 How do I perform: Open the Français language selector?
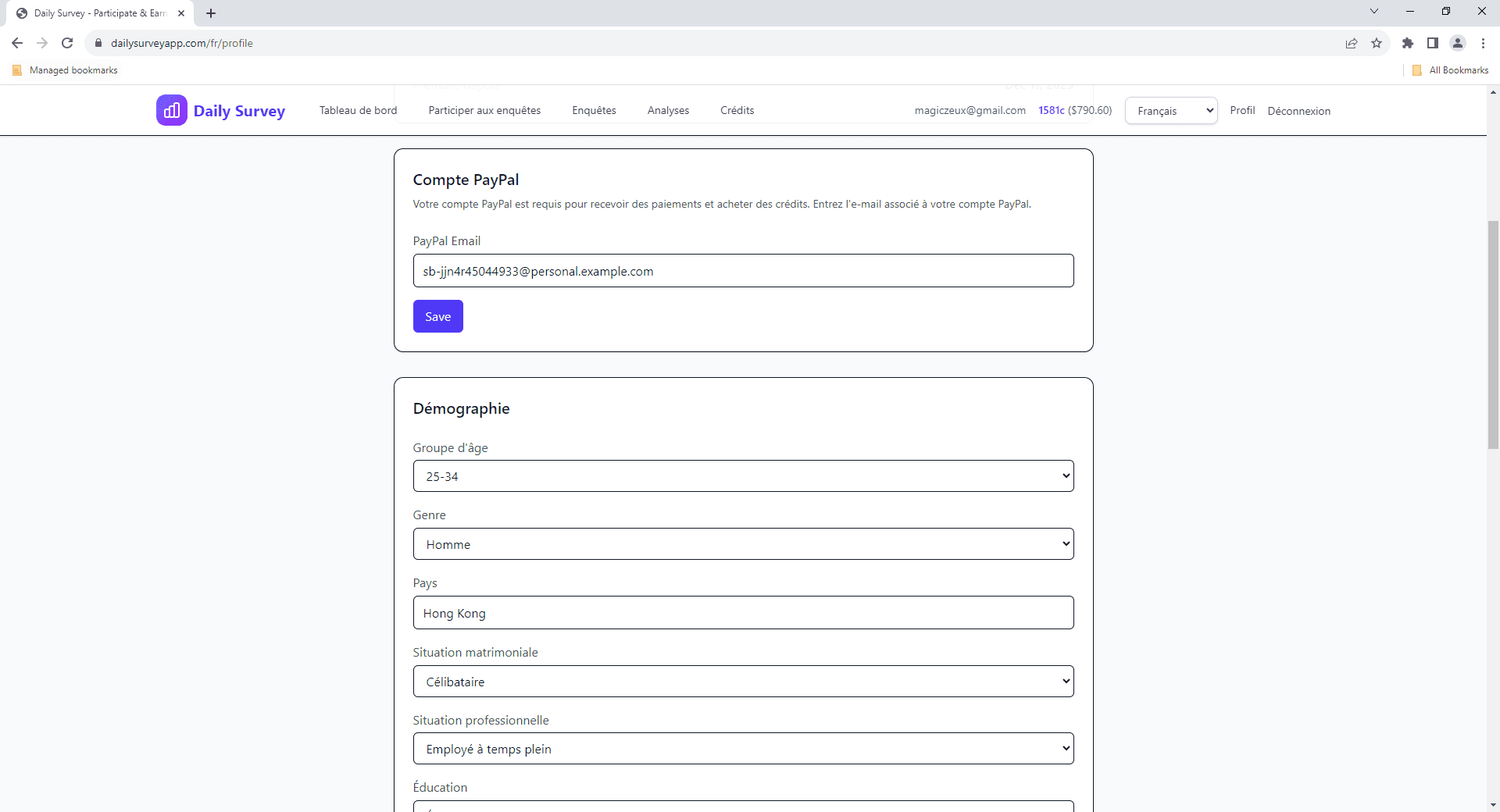coord(1170,110)
